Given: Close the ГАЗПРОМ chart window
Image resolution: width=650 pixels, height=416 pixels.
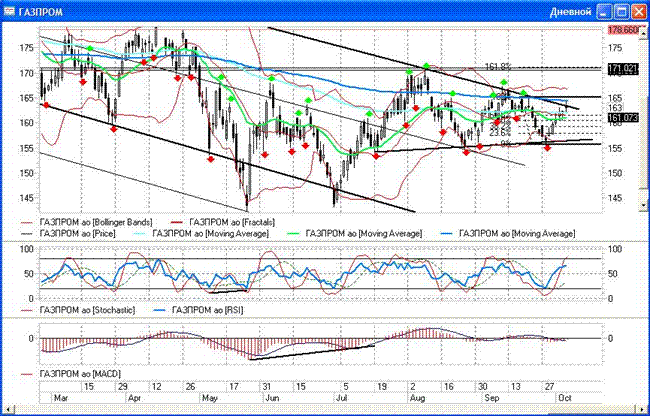Looking at the screenshot, I should tap(639, 12).
